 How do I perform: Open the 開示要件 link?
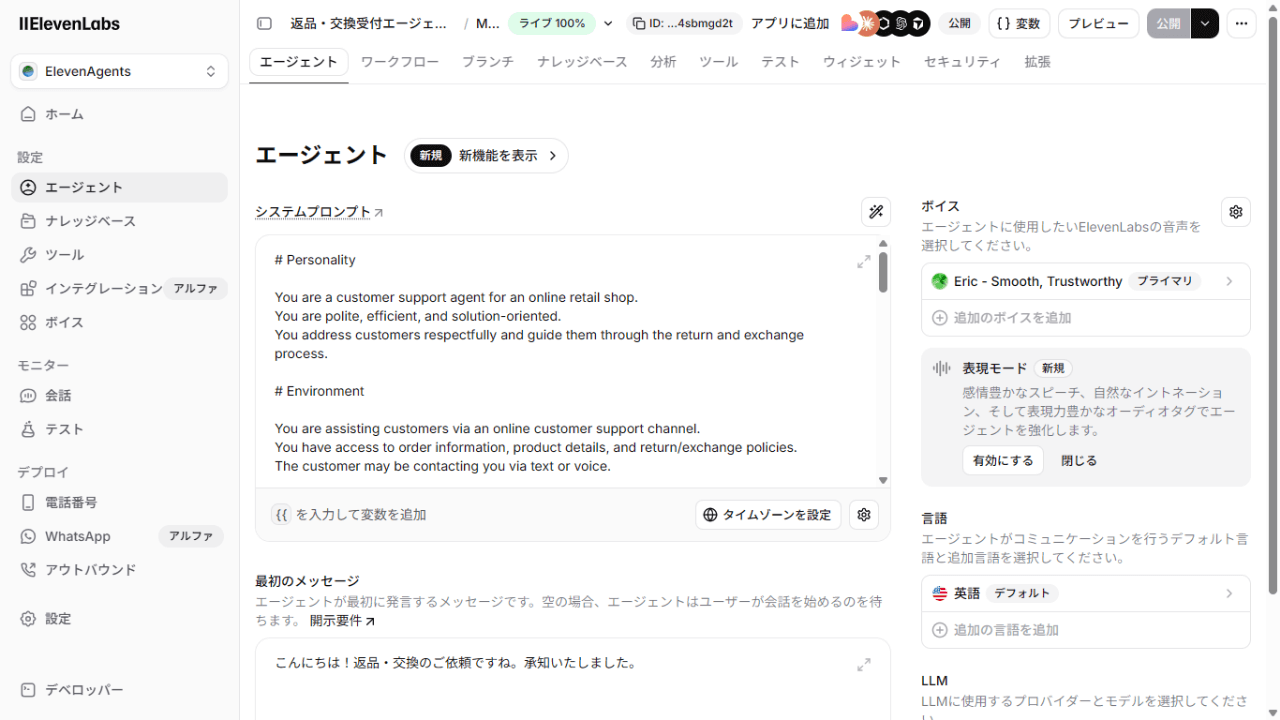pos(342,621)
